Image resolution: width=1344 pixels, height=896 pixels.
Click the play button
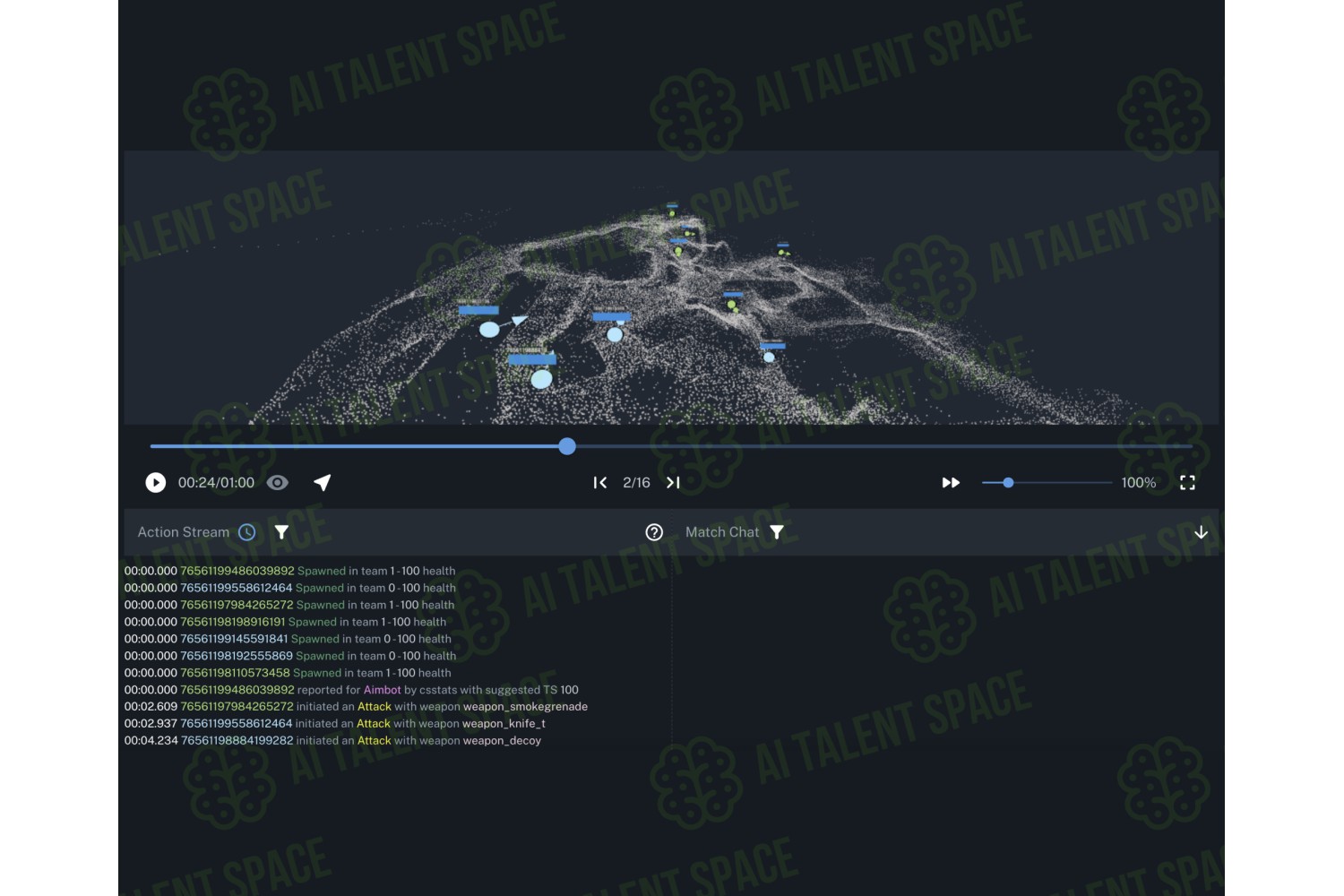pos(156,483)
